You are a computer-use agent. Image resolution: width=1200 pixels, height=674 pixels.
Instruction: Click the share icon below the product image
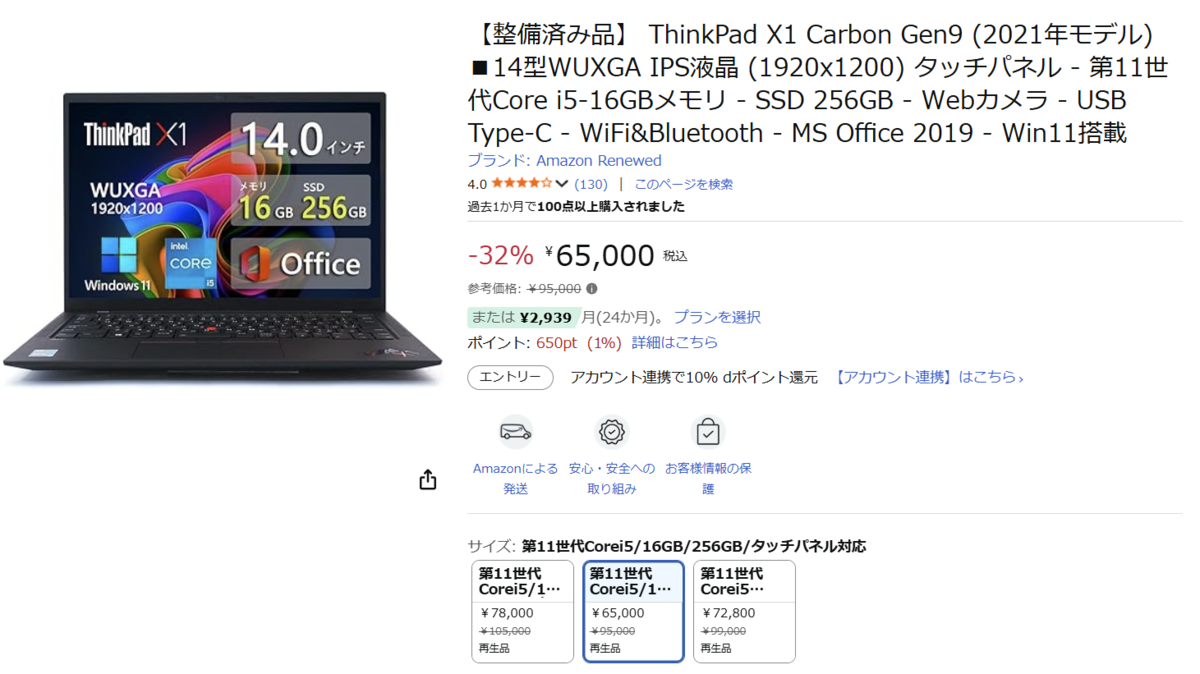pyautogui.click(x=428, y=480)
